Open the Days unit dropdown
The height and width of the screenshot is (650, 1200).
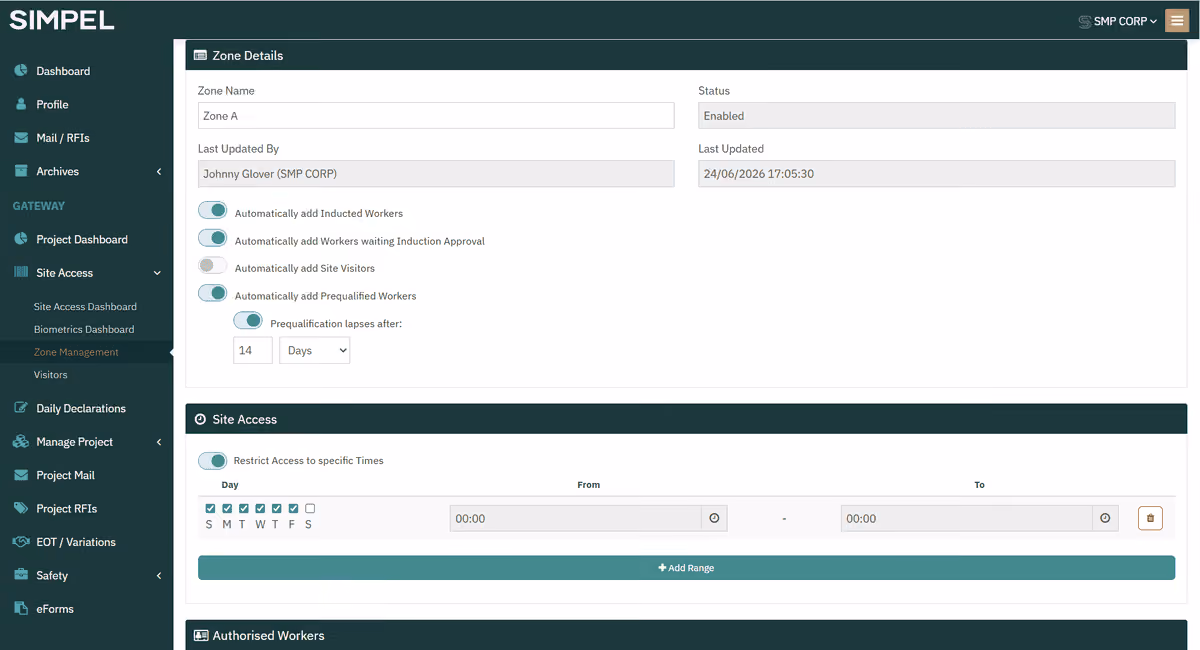pos(315,350)
